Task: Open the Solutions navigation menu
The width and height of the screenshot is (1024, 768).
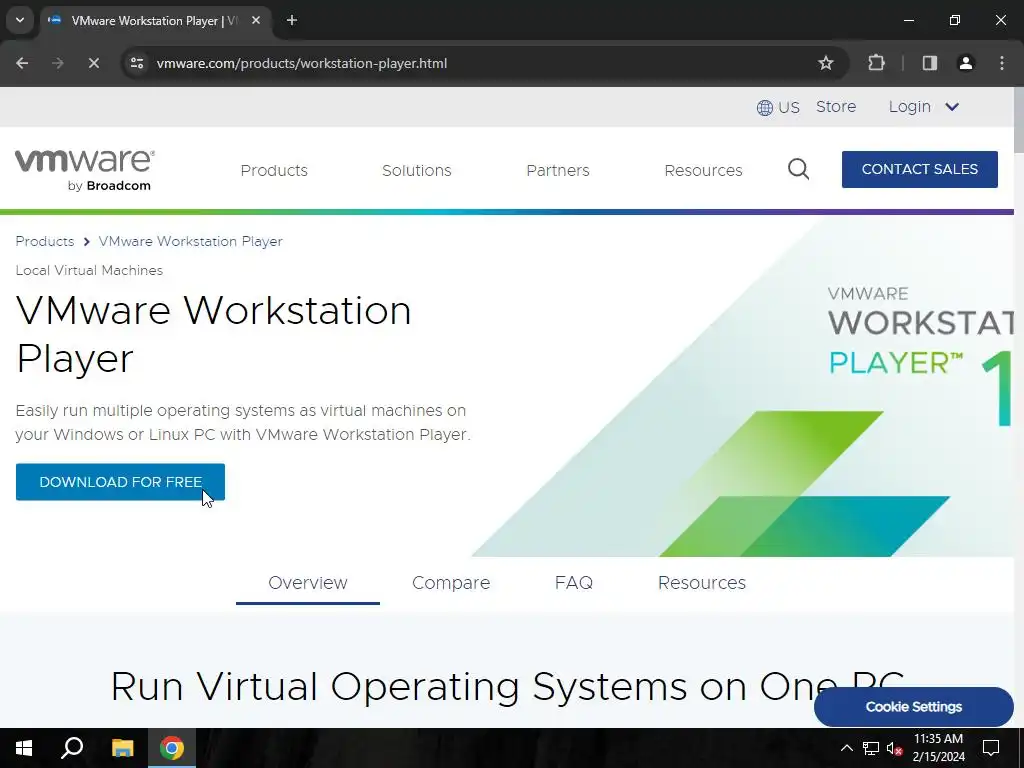Action: 417,170
